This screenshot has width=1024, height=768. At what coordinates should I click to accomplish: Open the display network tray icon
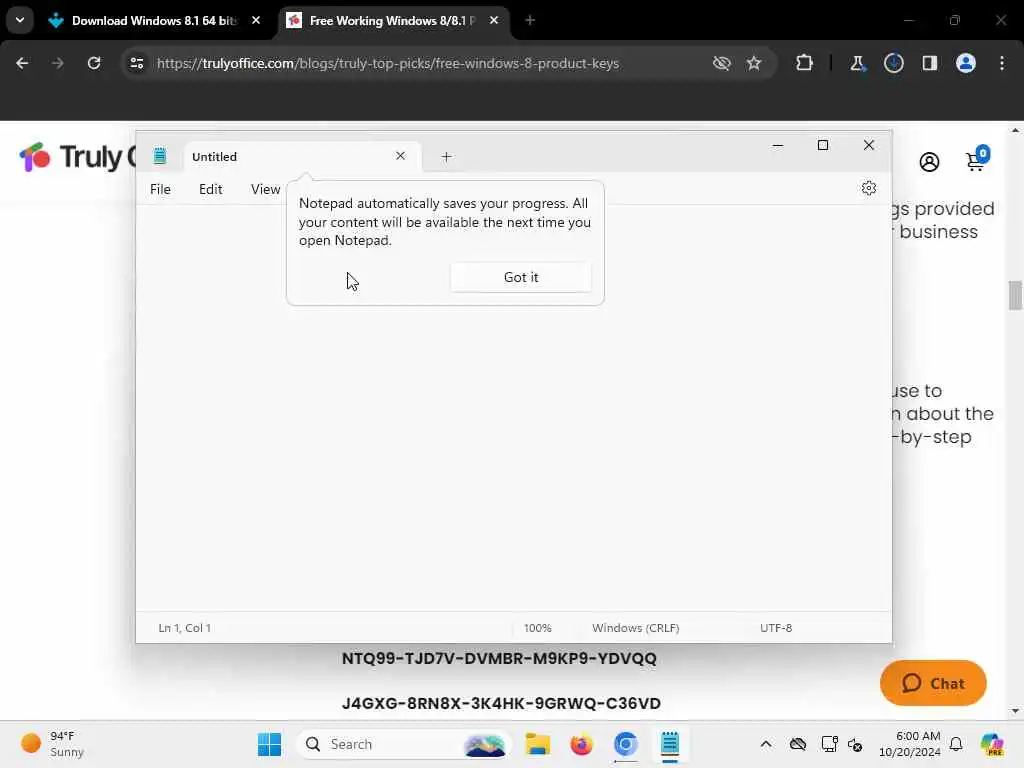pos(829,744)
